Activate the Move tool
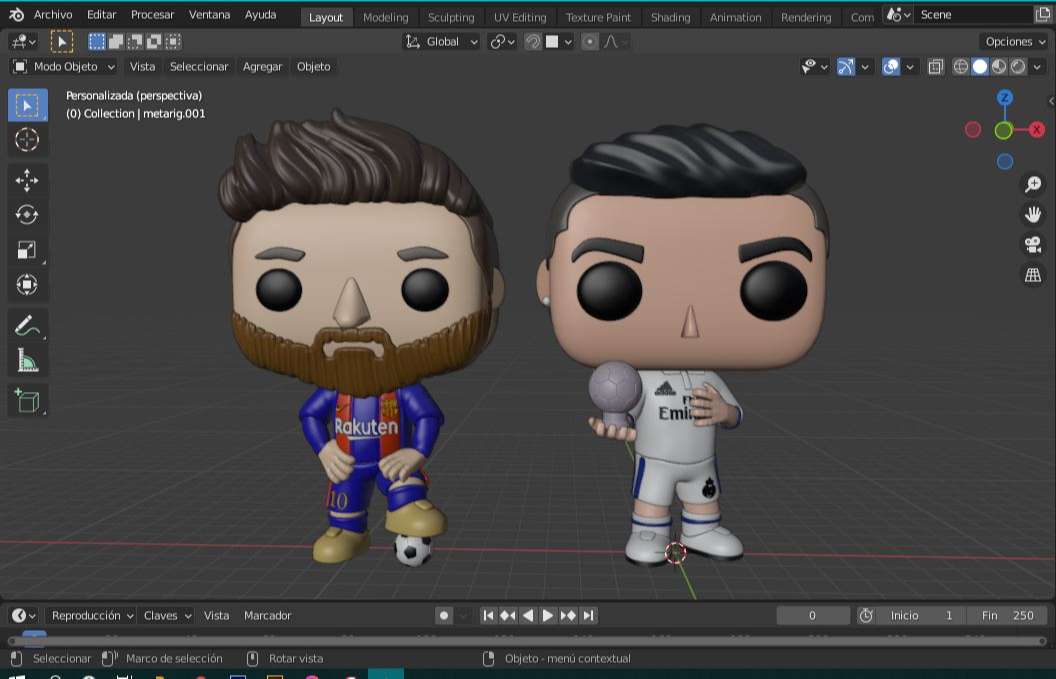Image resolution: width=1056 pixels, height=679 pixels. coord(28,180)
